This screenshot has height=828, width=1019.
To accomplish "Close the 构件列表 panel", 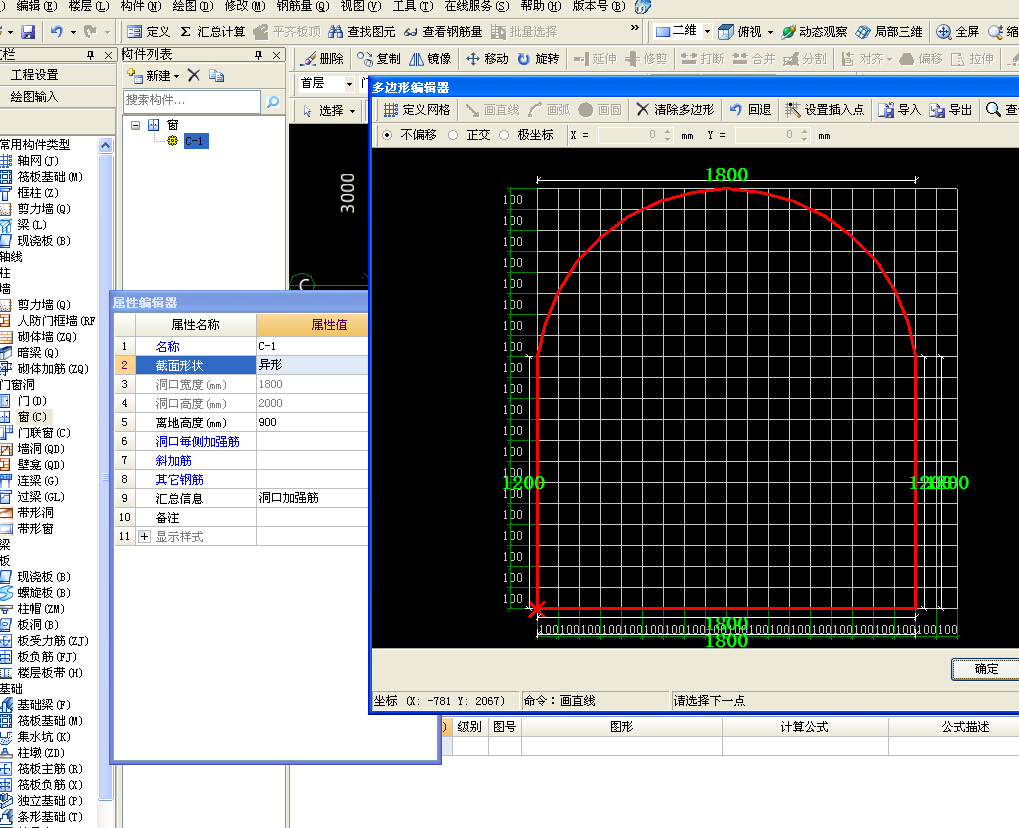I will [x=277, y=55].
